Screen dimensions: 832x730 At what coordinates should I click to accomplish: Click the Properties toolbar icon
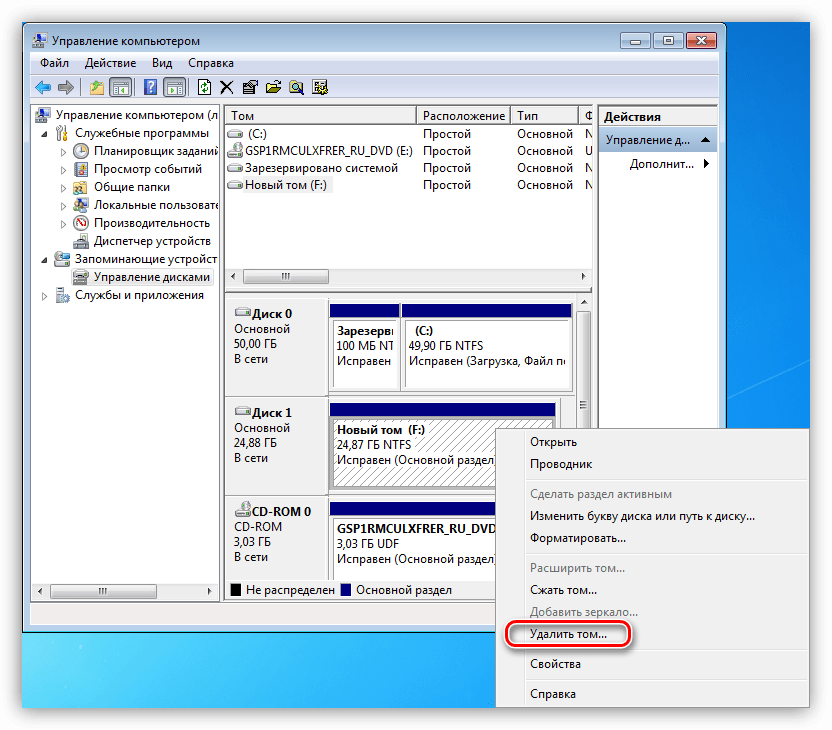click(250, 87)
